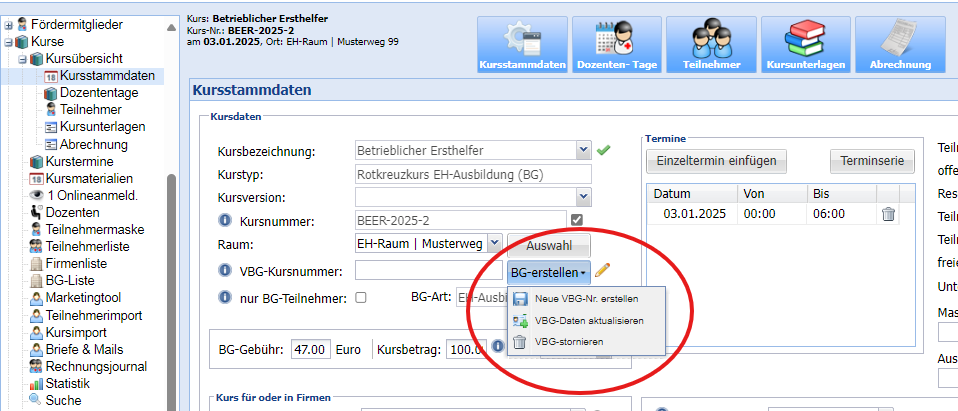
Task: Select Neue VBG-Nr. erstellen menu entry
Action: pos(586,298)
